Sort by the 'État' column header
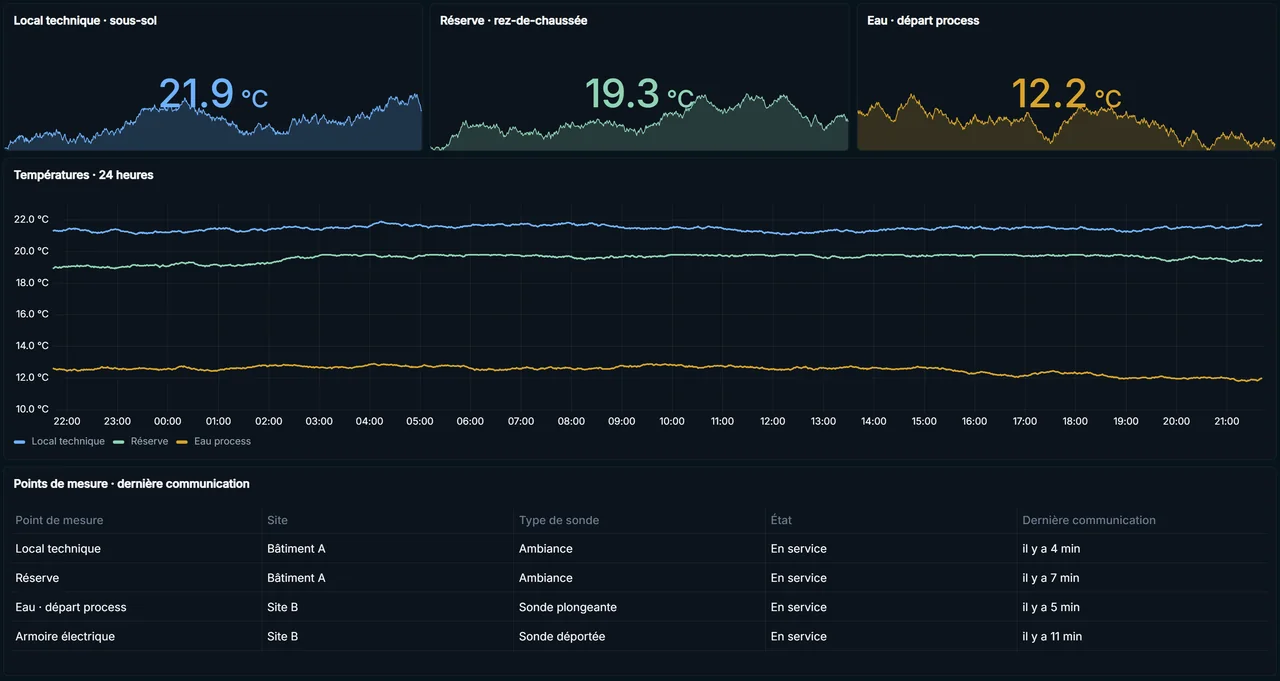Image resolution: width=1280 pixels, height=681 pixels. (x=781, y=520)
